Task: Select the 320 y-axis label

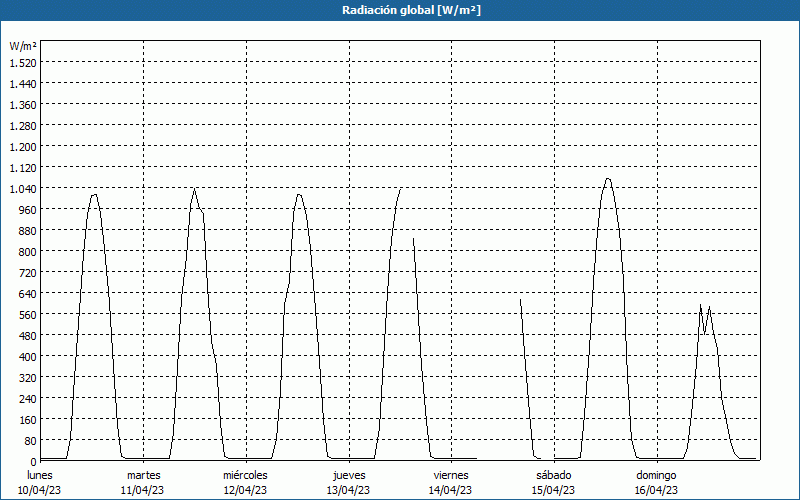Action: click(28, 378)
